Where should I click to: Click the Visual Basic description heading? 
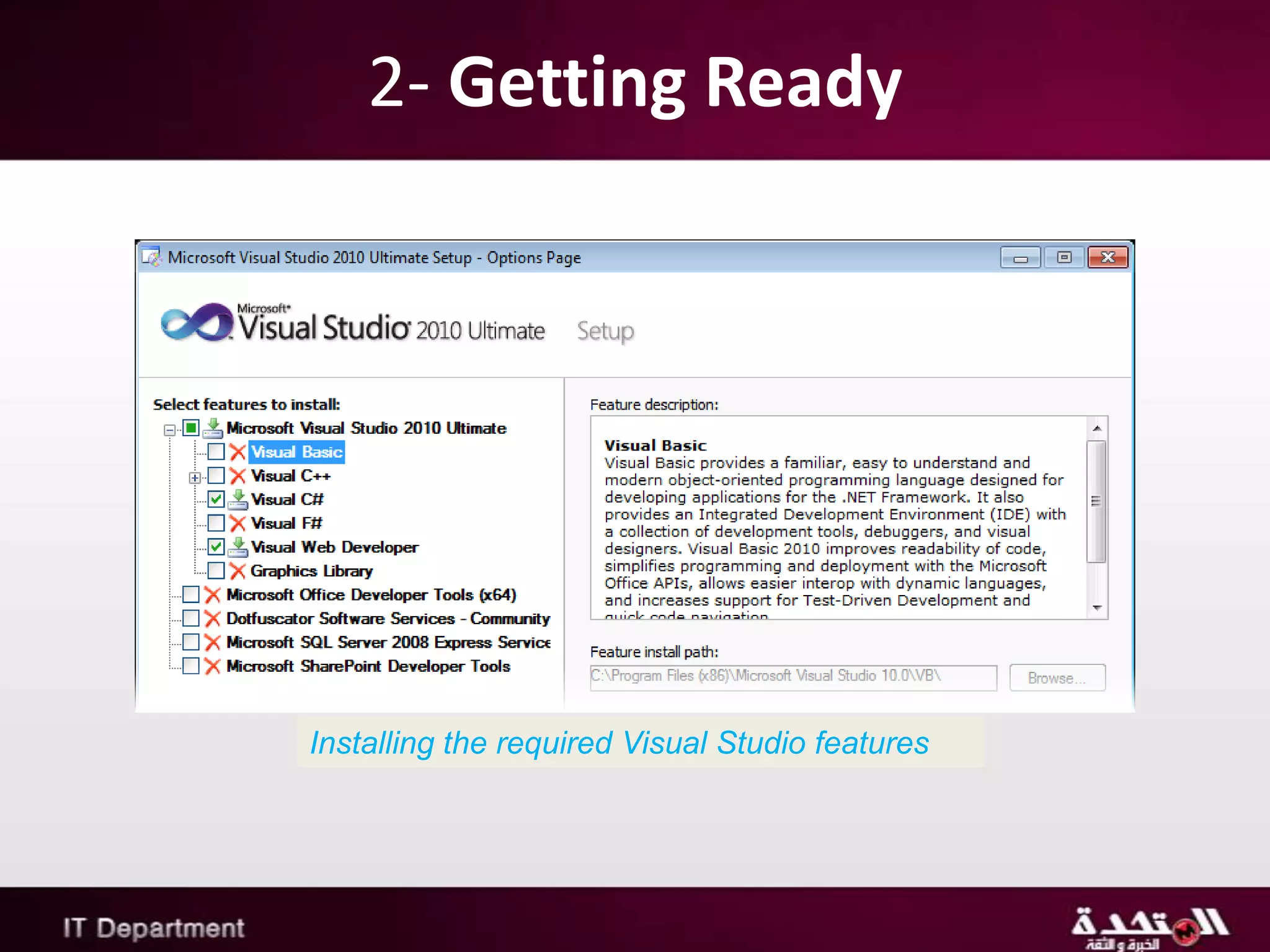click(655, 446)
